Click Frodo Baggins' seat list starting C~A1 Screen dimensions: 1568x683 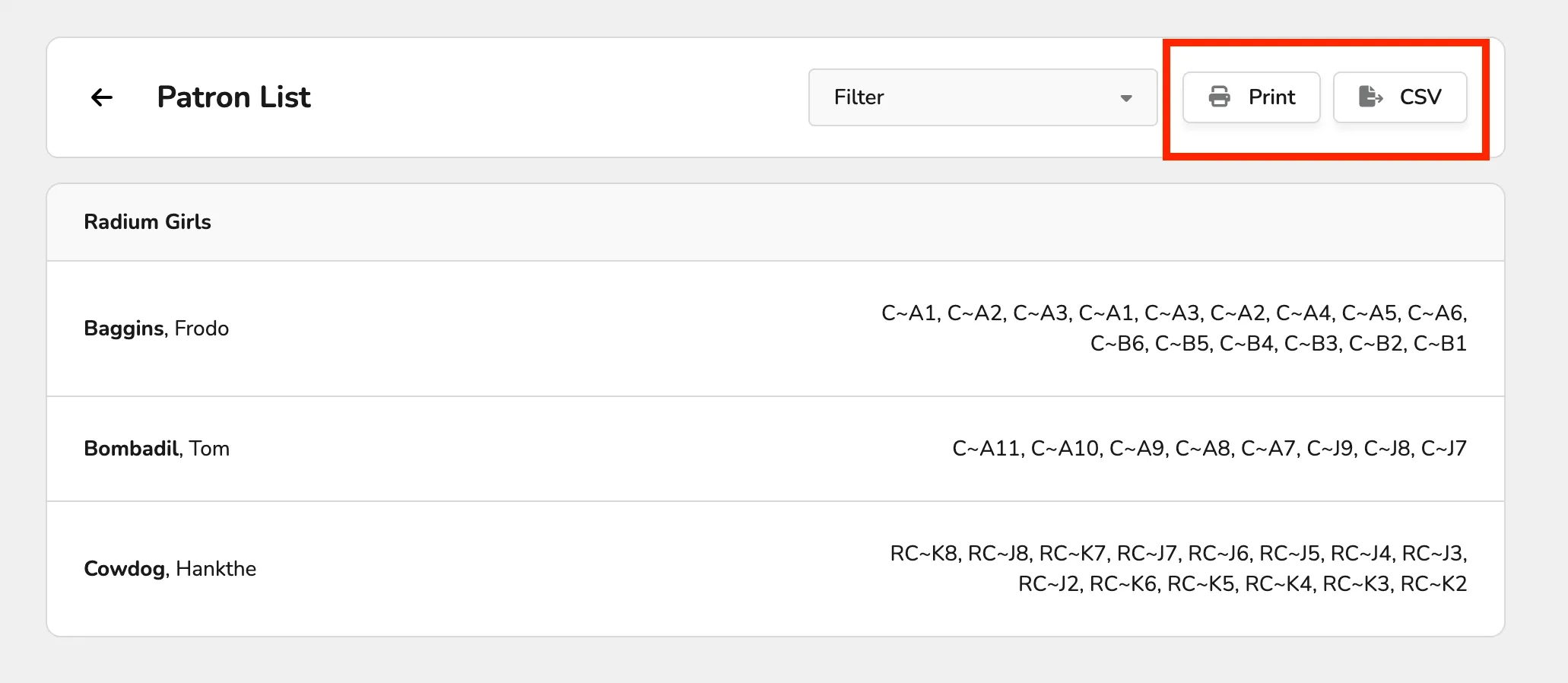click(x=1174, y=329)
